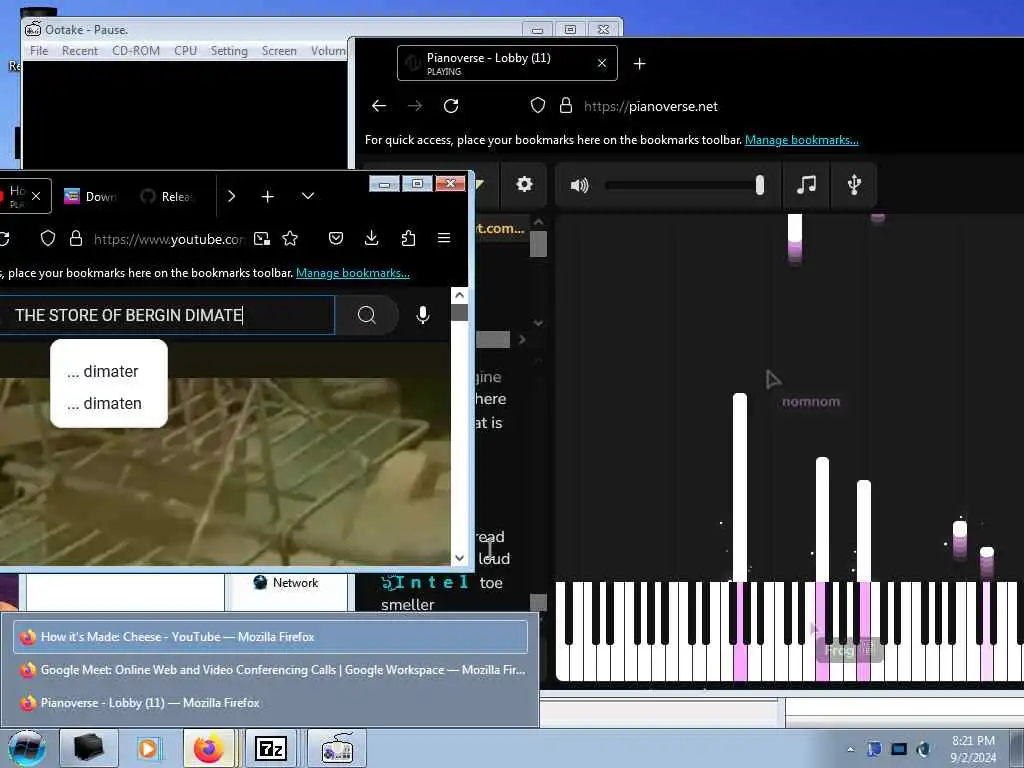Screen dimensions: 1024x768
Task: Click YouTube page scrollbar up arrow
Action: click(x=459, y=295)
